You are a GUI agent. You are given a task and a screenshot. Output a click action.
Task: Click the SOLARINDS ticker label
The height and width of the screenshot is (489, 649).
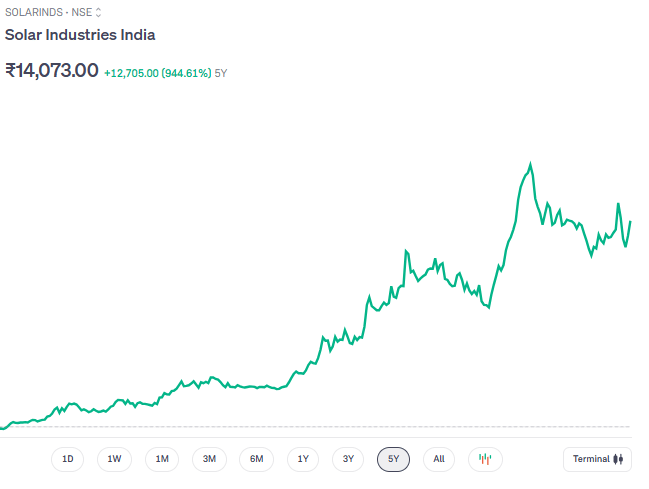point(34,13)
